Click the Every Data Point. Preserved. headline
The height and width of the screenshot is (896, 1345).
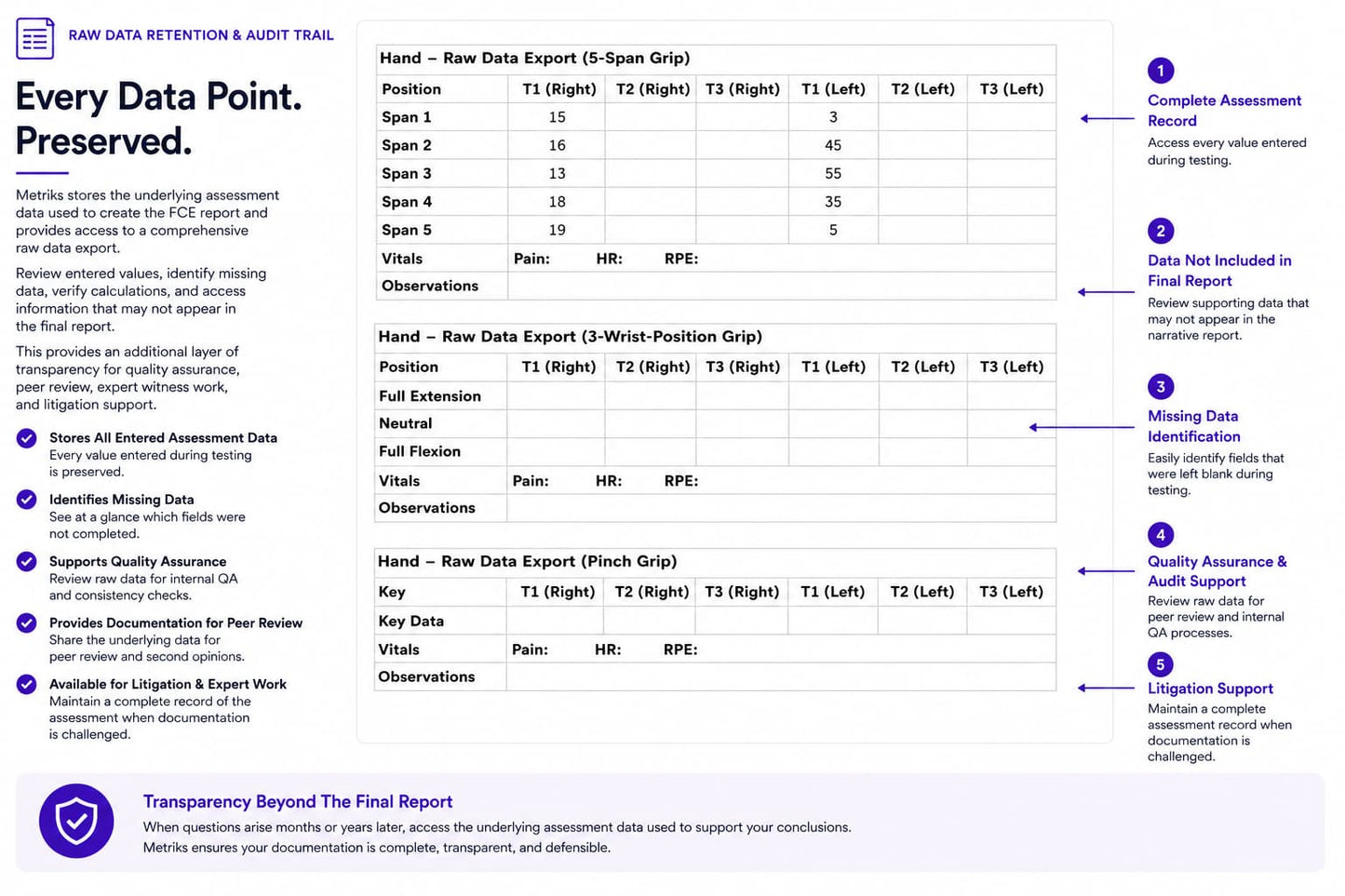click(x=159, y=119)
